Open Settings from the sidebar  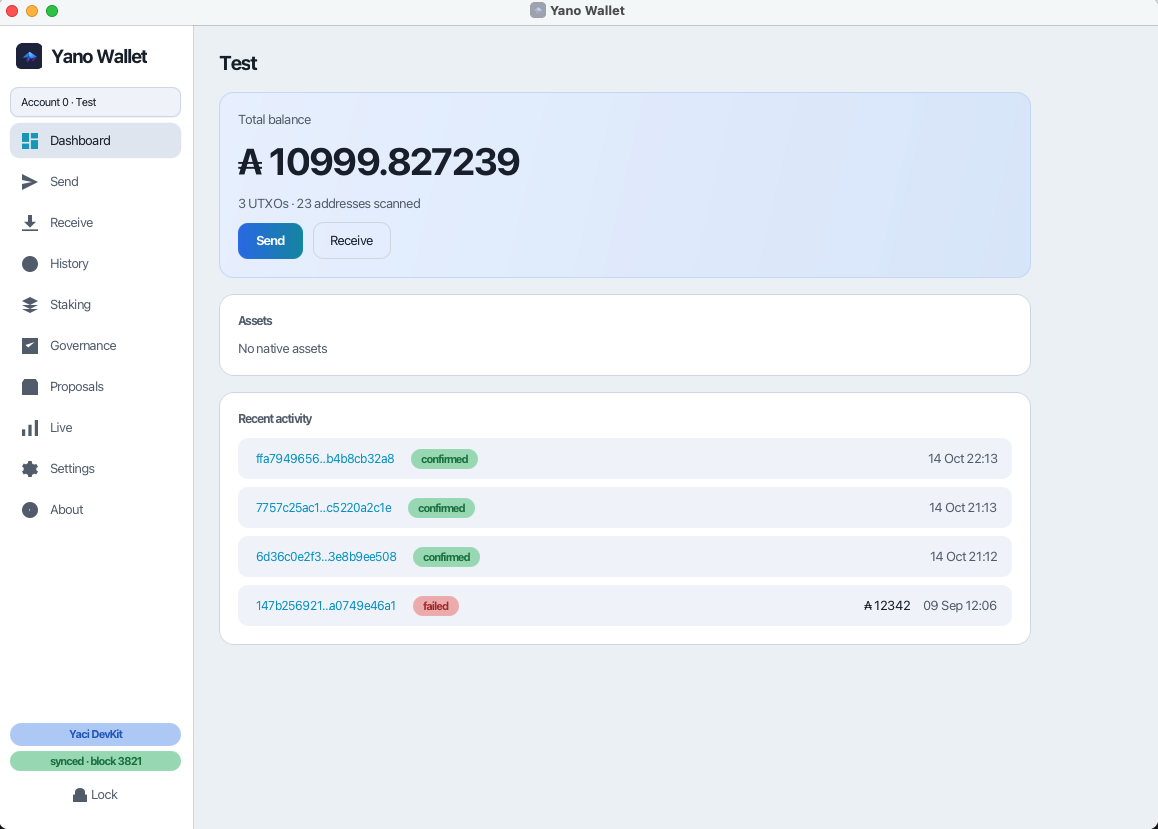click(x=95, y=469)
